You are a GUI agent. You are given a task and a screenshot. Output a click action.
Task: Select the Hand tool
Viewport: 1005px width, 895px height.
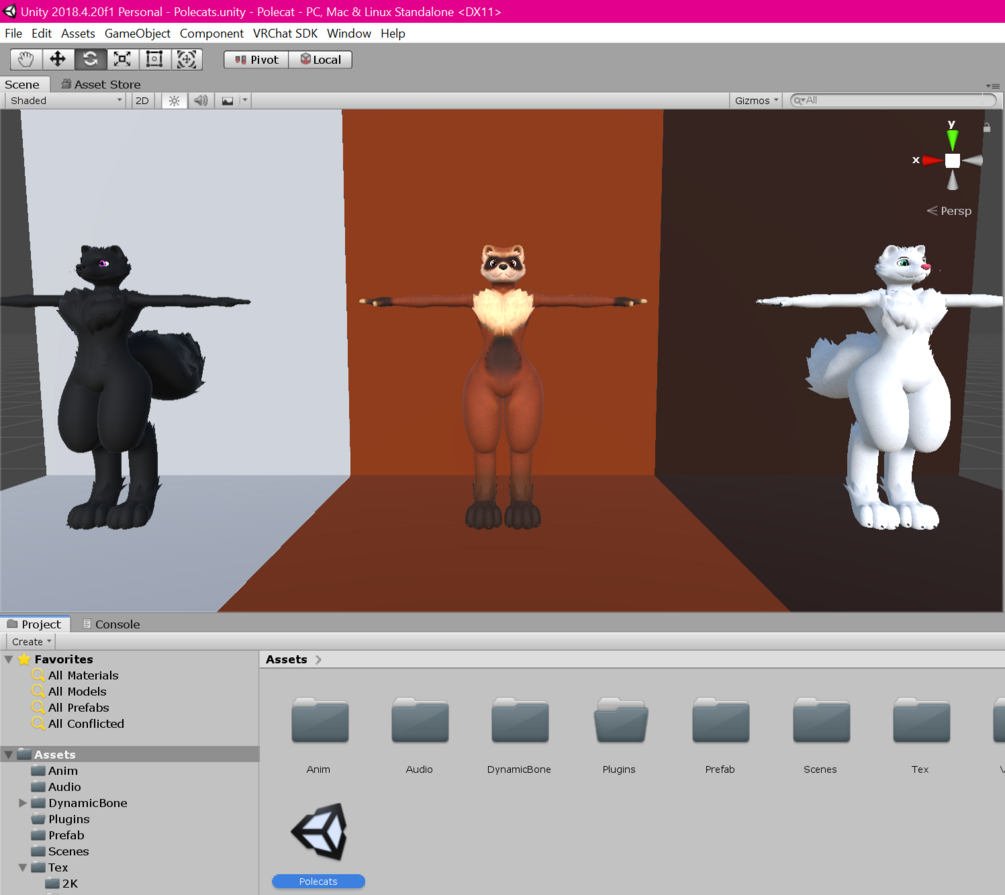26,60
